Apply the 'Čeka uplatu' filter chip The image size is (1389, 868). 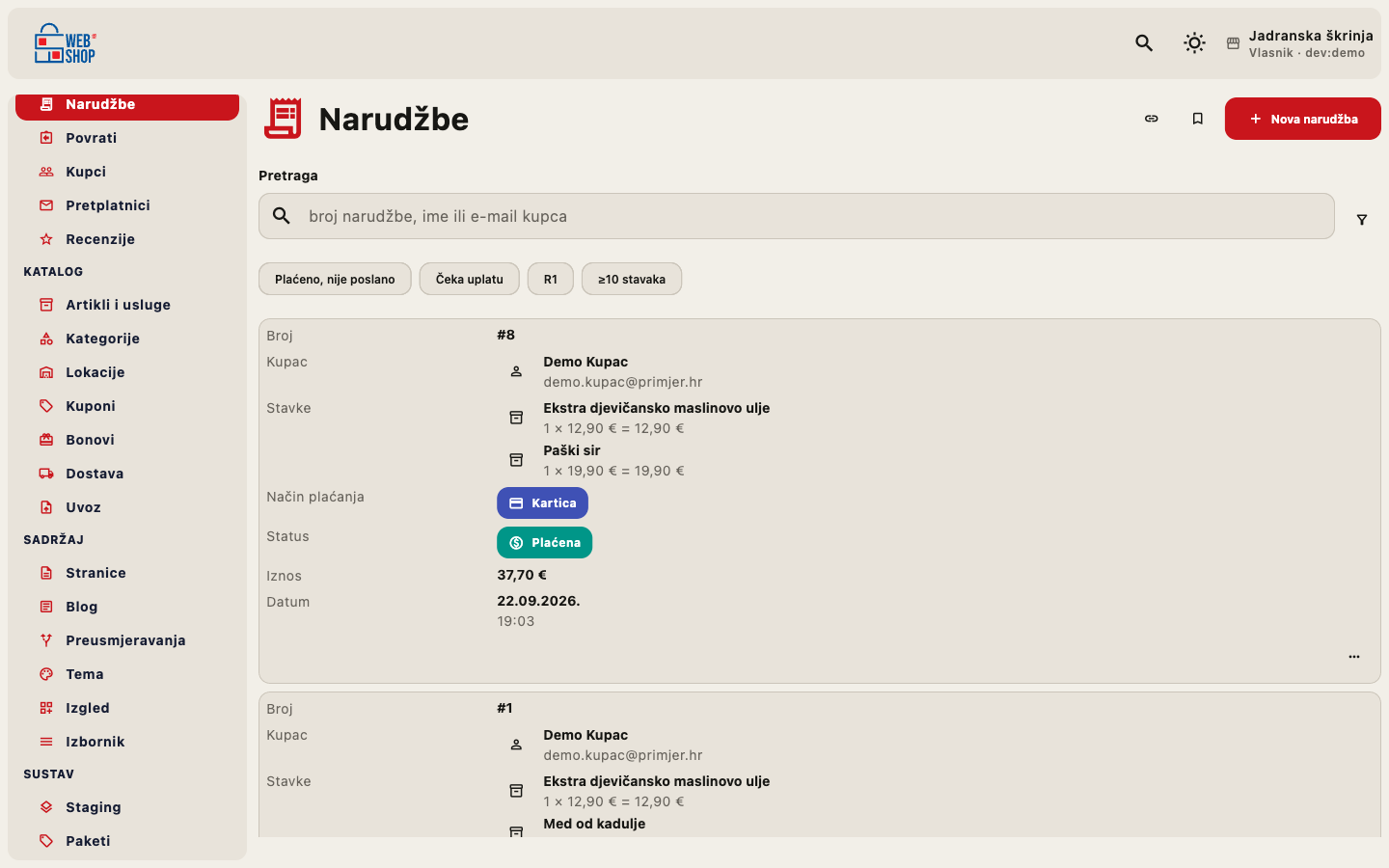point(470,279)
